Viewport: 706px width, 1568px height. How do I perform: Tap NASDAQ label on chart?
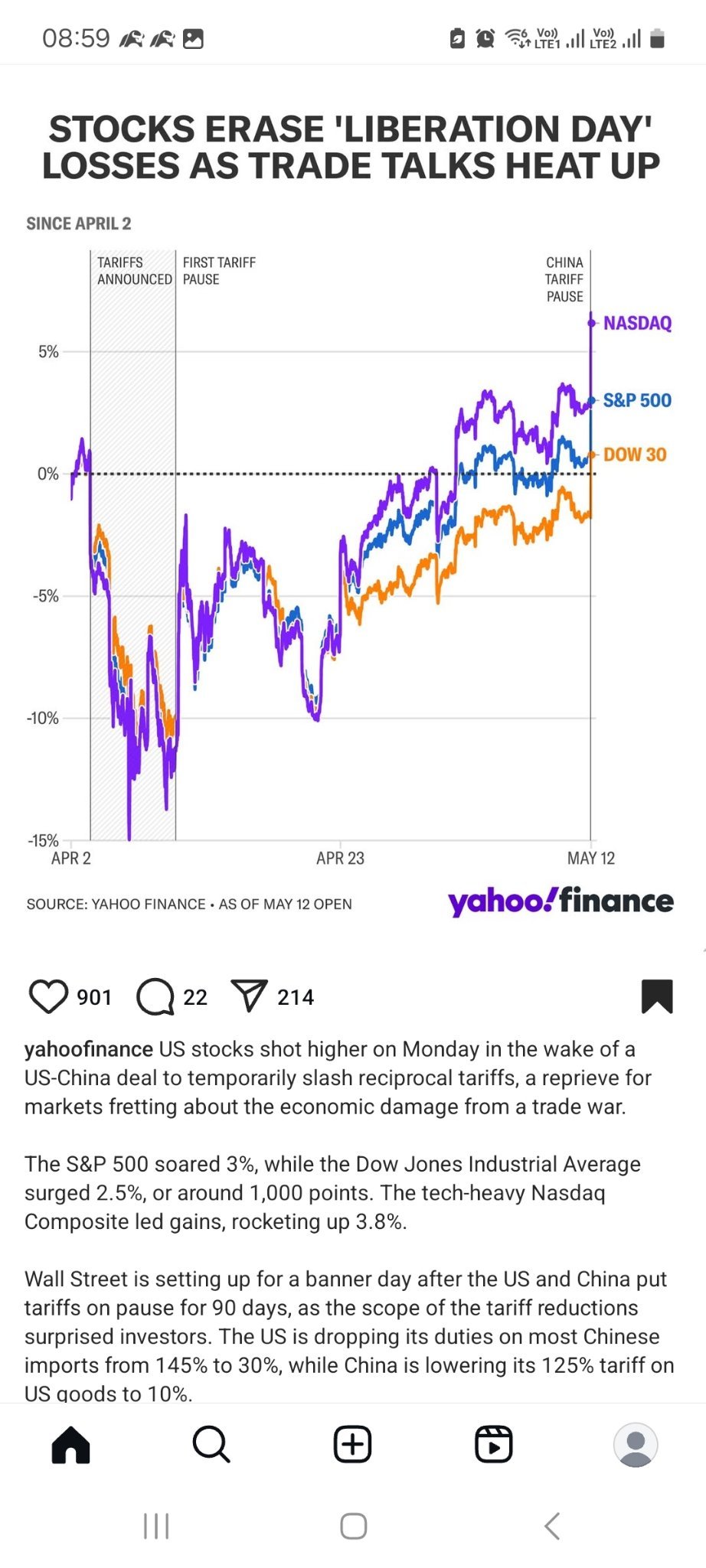click(637, 323)
